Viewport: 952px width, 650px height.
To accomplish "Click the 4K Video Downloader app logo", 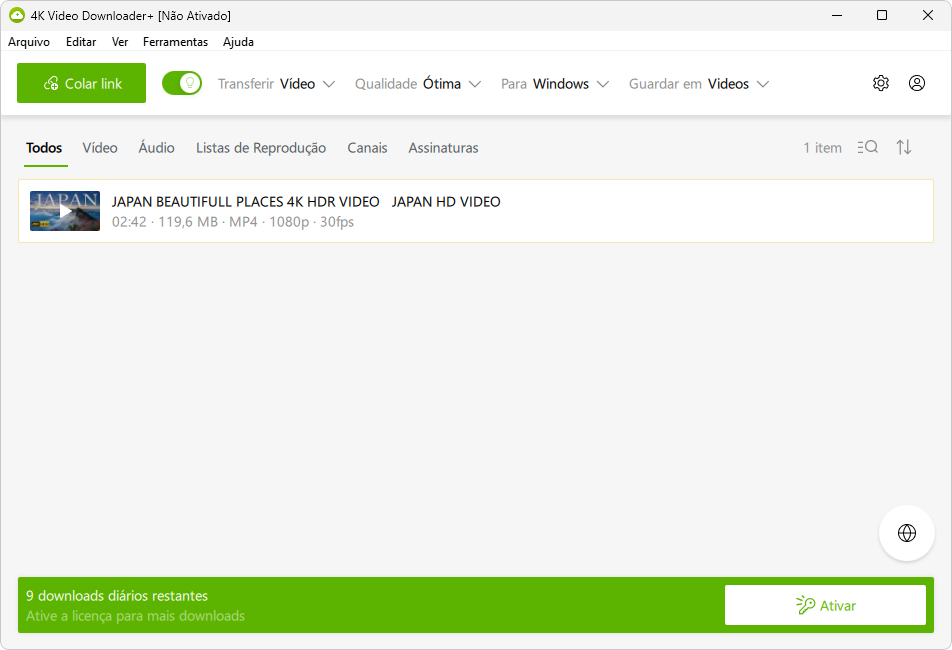I will click(16, 15).
